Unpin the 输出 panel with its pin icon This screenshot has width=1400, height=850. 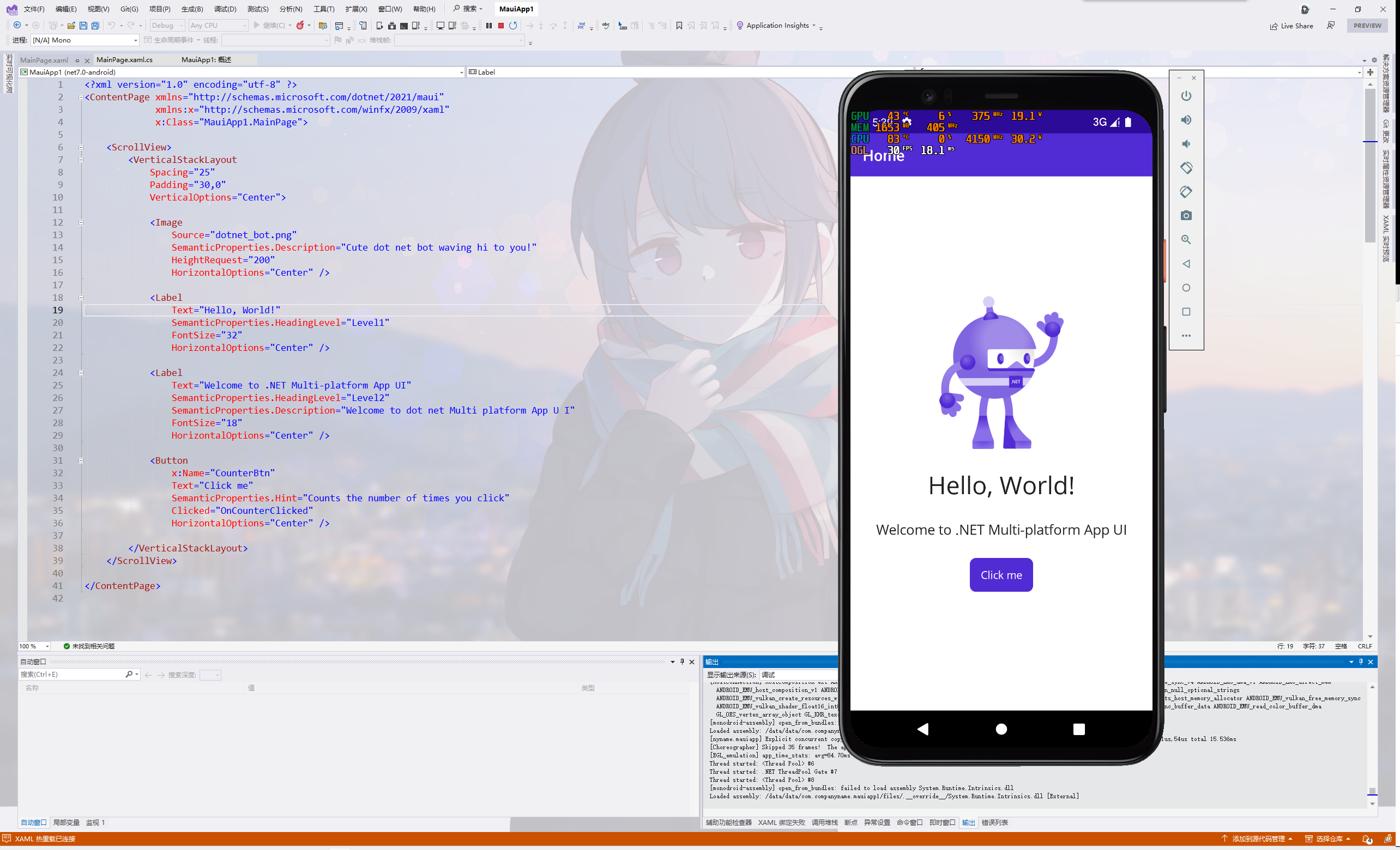[1360, 661]
